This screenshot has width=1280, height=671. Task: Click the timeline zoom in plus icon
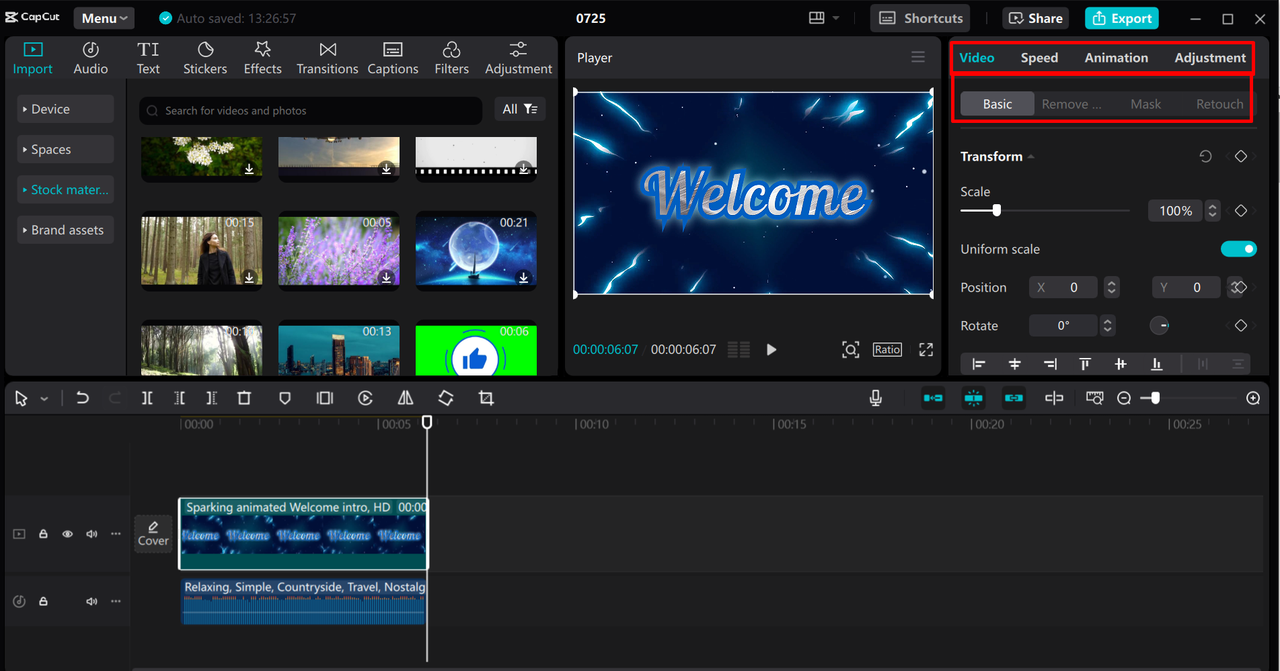1253,398
